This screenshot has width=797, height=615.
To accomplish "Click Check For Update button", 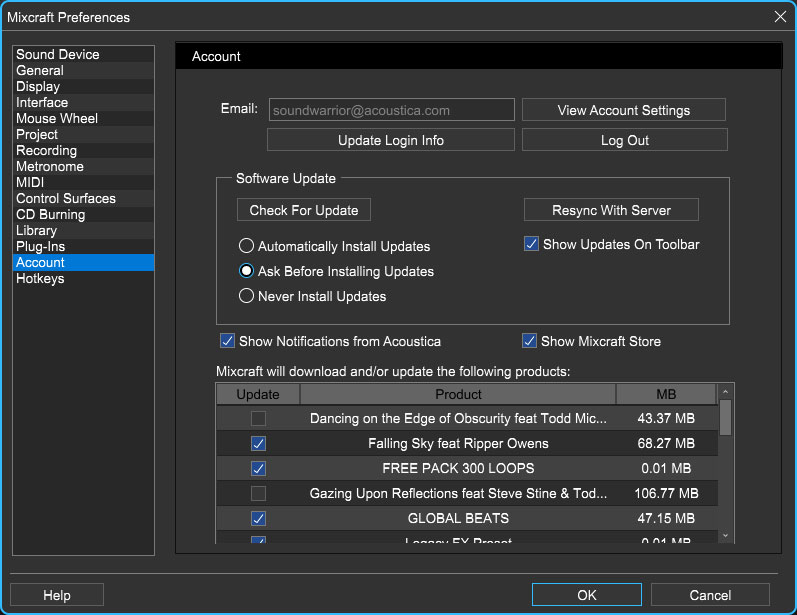I will (304, 210).
